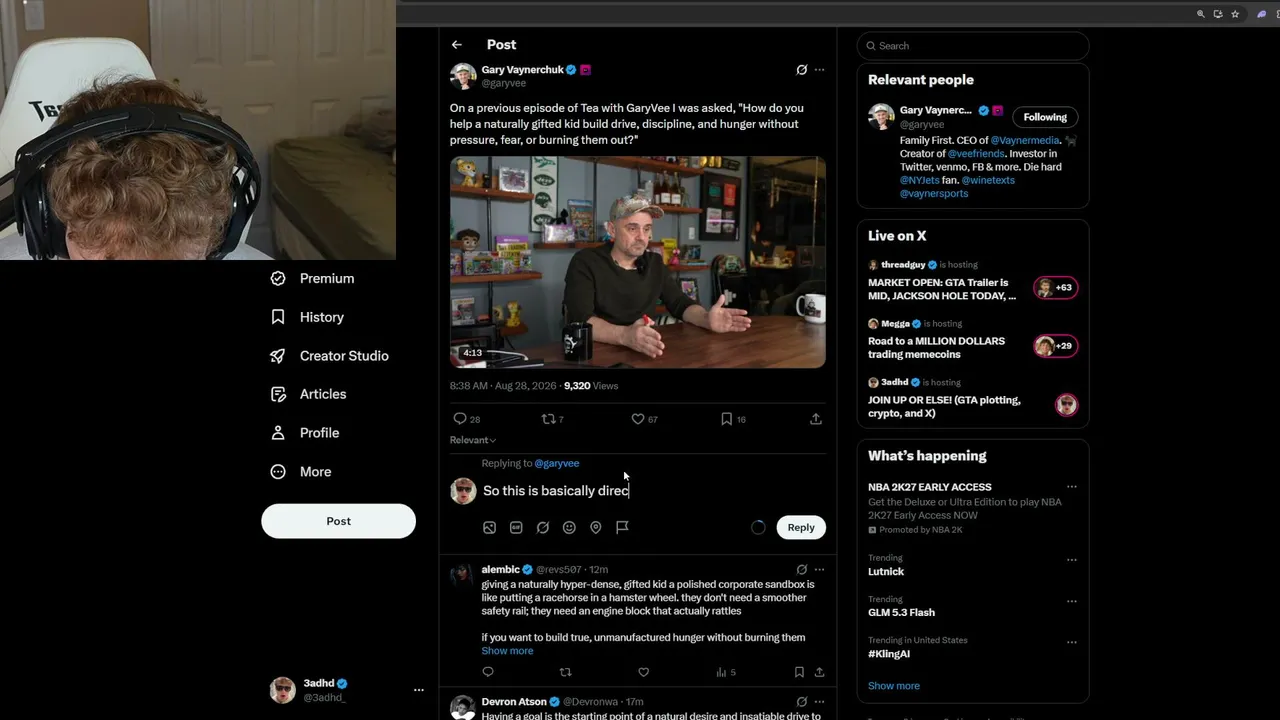Like the post with 67 likes
The height and width of the screenshot is (720, 1280).
tap(637, 419)
